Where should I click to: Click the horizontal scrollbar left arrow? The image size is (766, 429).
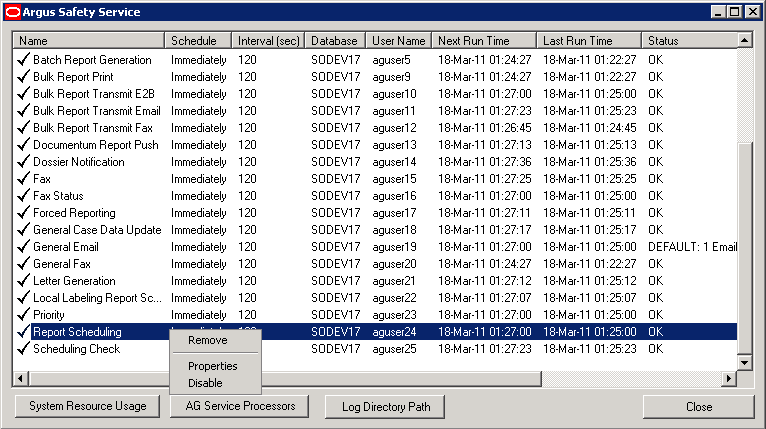click(21, 378)
